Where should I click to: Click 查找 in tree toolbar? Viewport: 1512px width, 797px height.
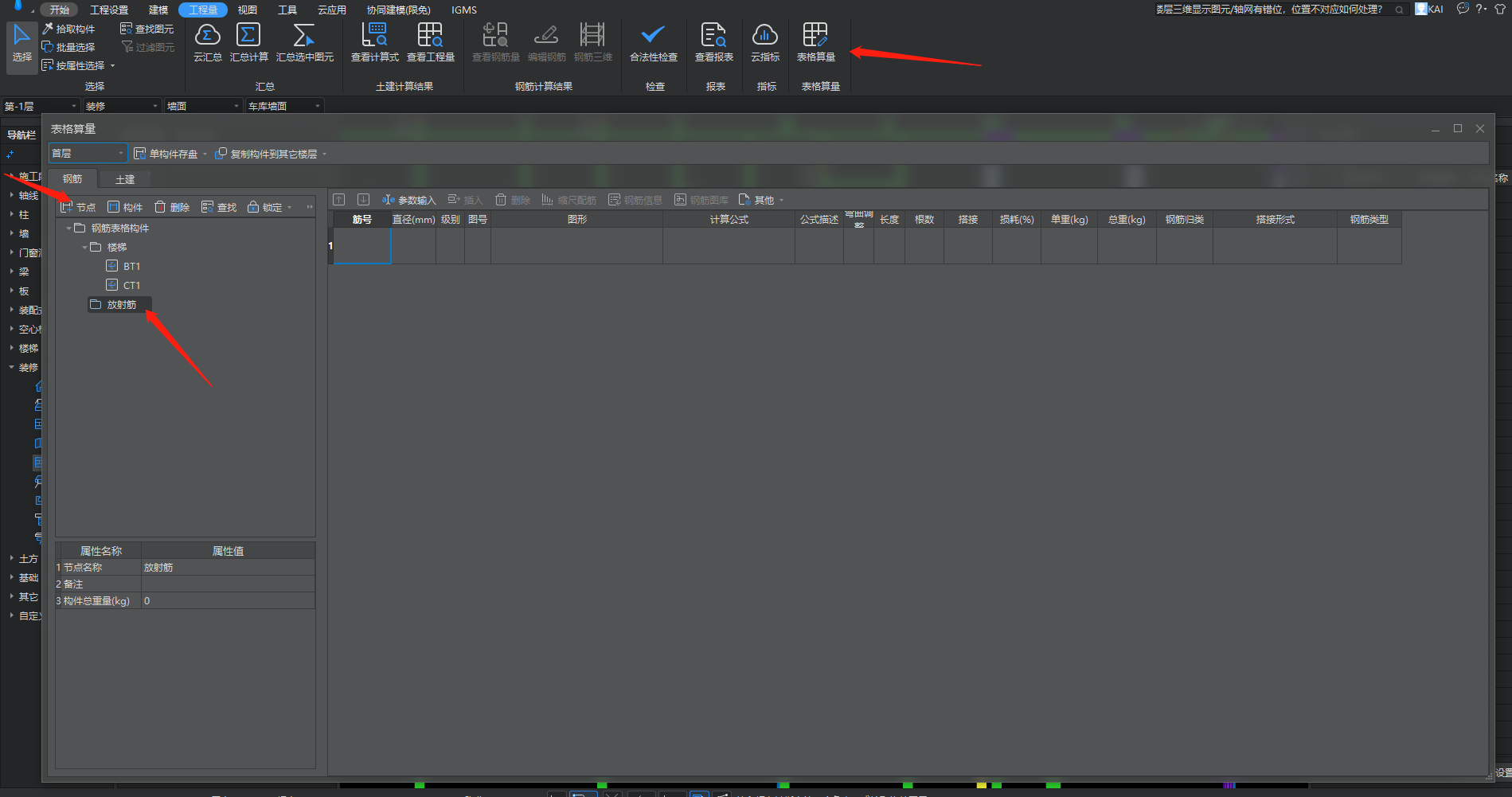[x=219, y=207]
